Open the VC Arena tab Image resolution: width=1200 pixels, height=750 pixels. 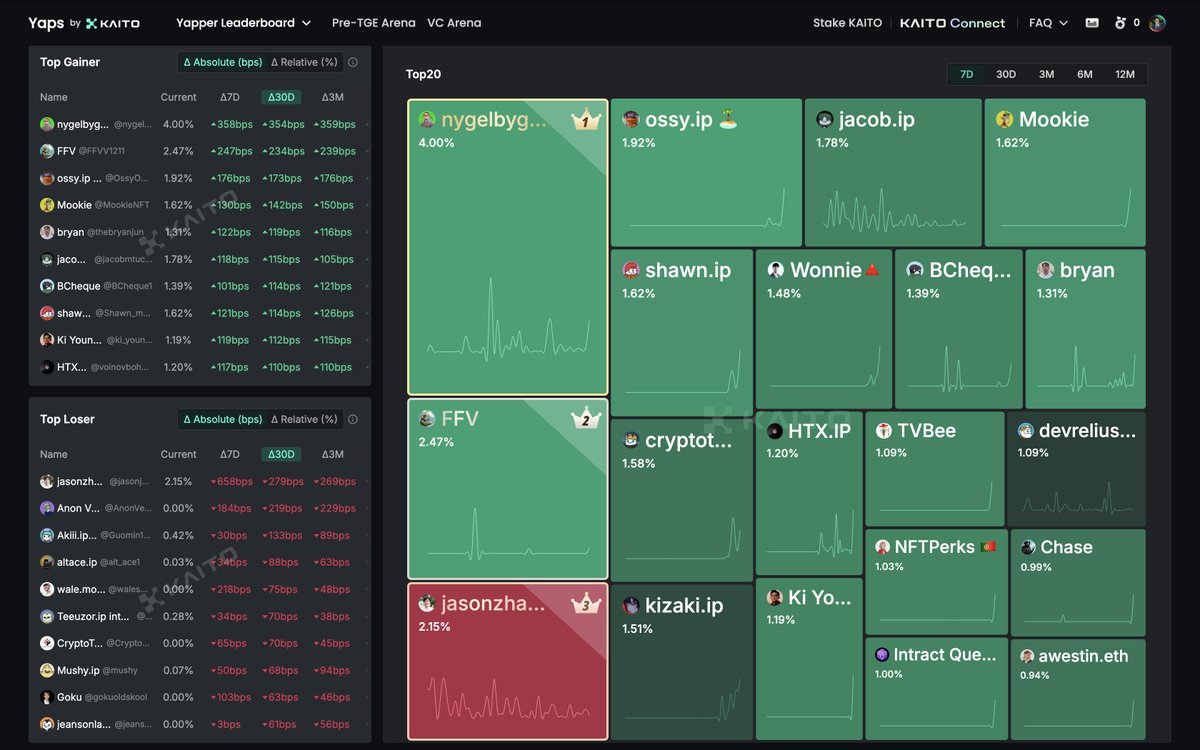coord(454,22)
